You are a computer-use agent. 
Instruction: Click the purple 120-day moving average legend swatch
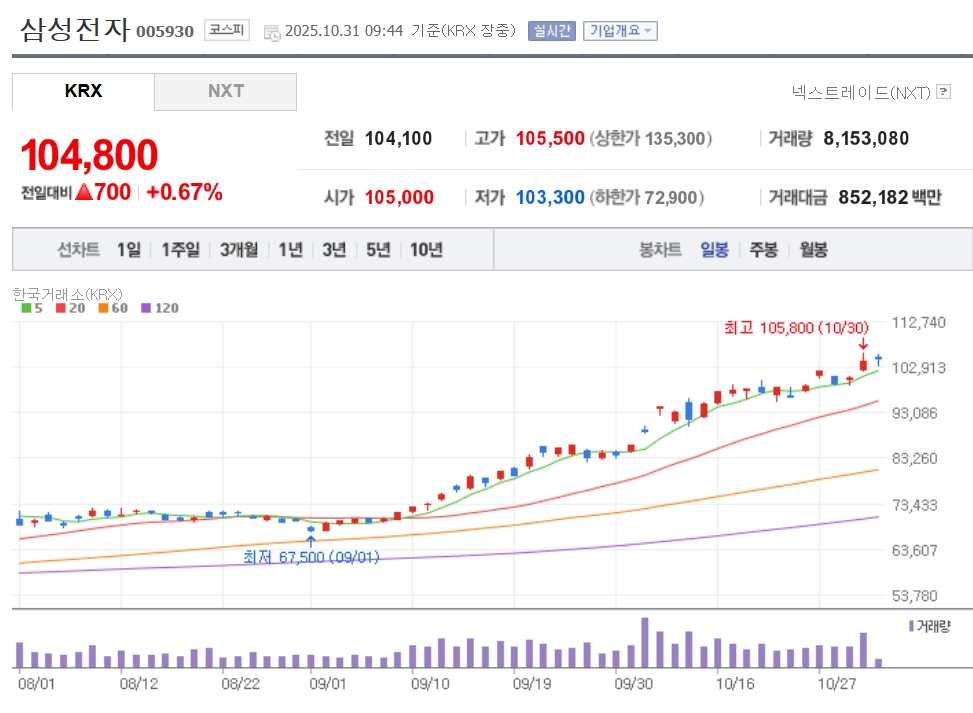148,308
